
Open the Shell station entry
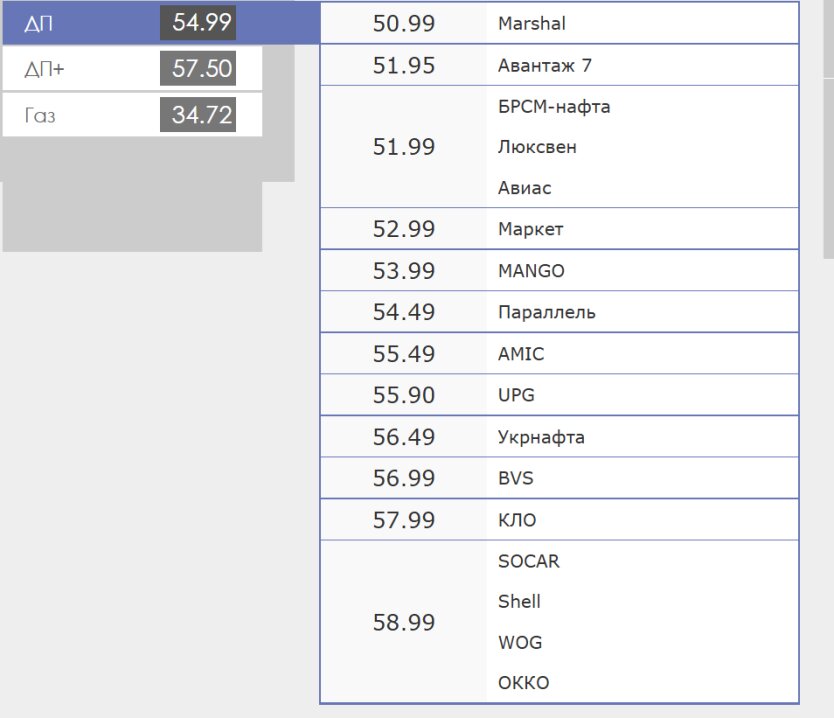(x=519, y=602)
